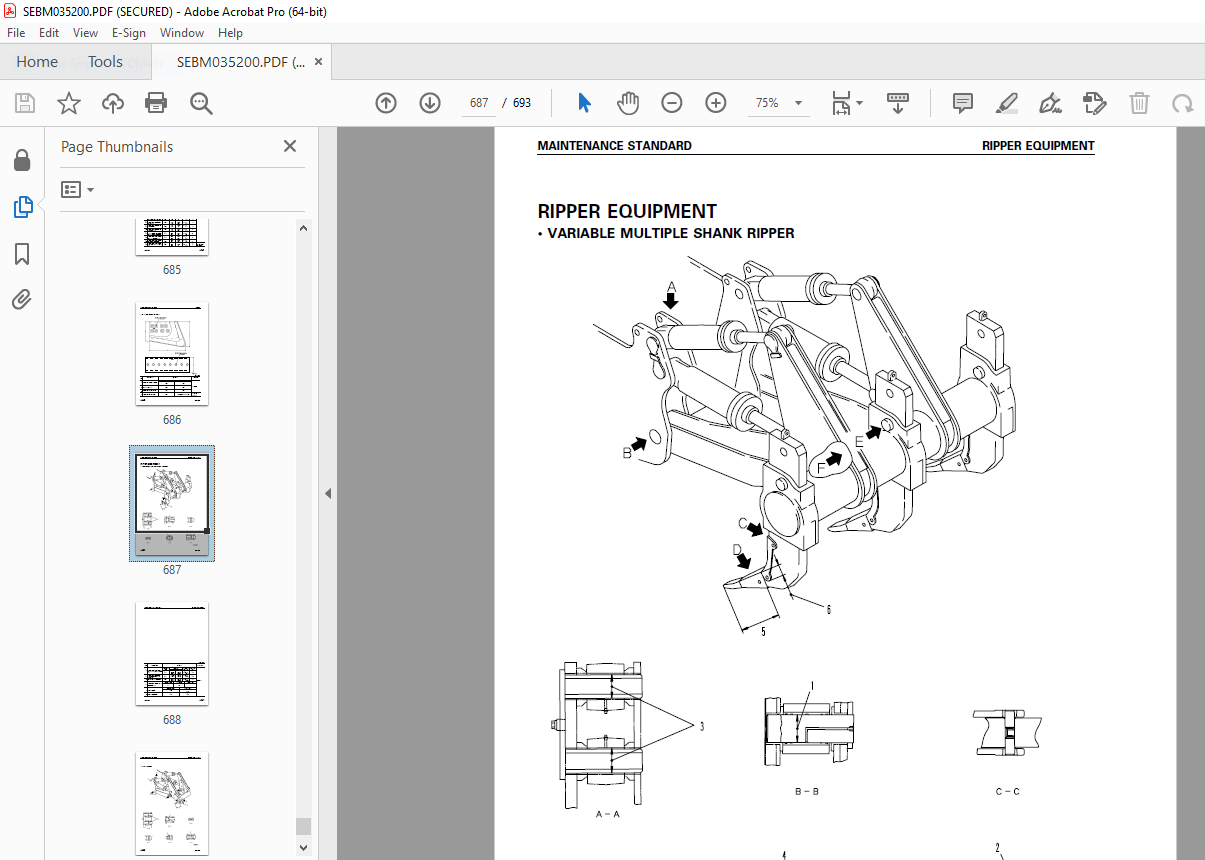Screen dimensions: 1205x860
Task: Click the C – C section label
Action: (x=1008, y=791)
